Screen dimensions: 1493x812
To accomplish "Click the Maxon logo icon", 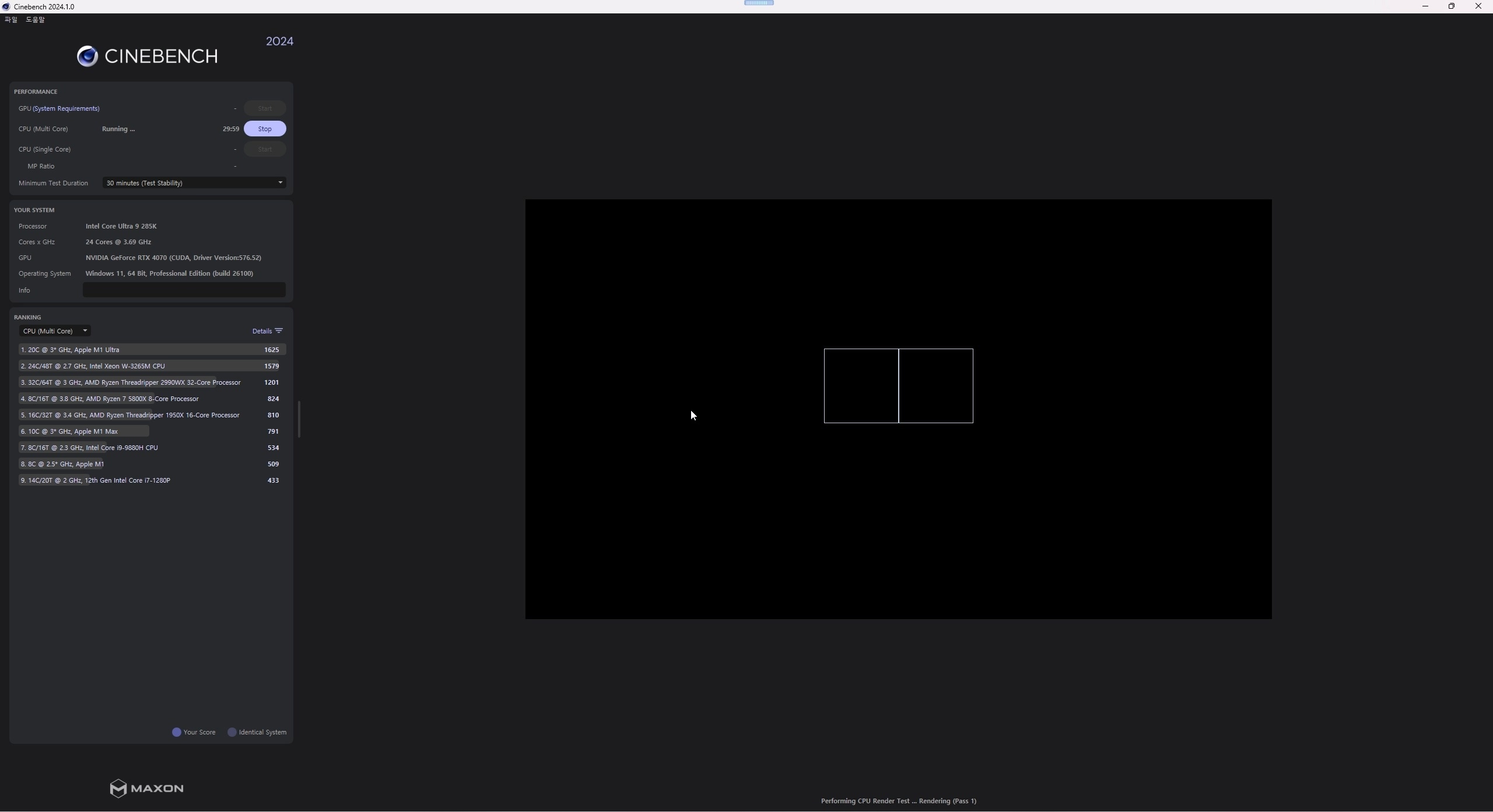I will 118,788.
